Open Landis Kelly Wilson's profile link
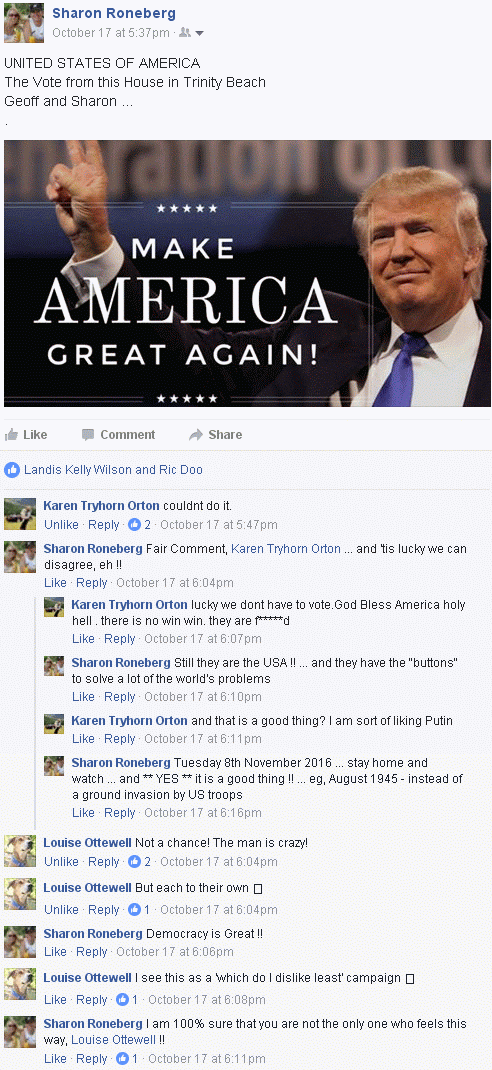The width and height of the screenshot is (492, 1070). coord(78,469)
